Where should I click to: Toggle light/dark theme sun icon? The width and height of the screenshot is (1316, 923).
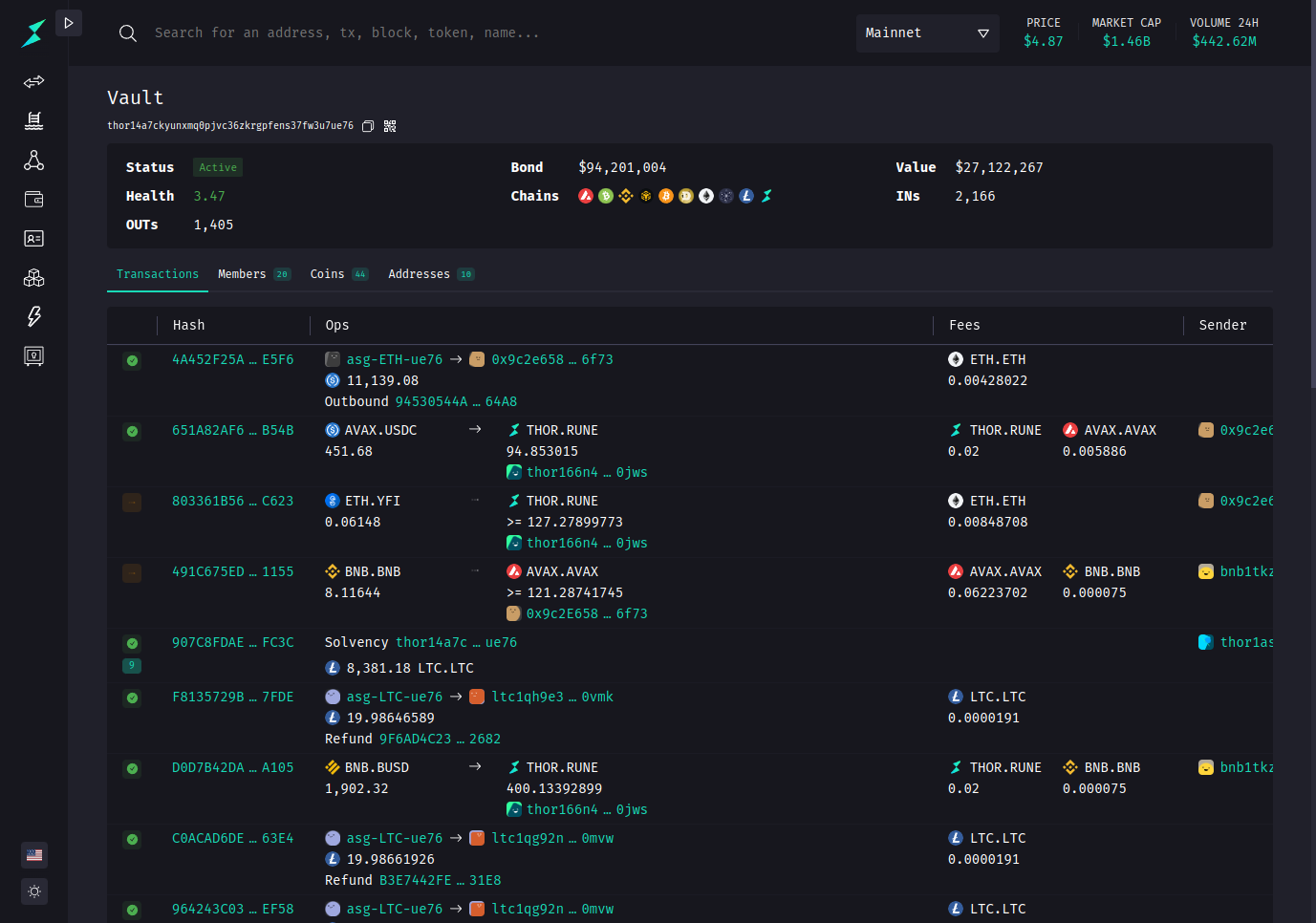pos(34,891)
